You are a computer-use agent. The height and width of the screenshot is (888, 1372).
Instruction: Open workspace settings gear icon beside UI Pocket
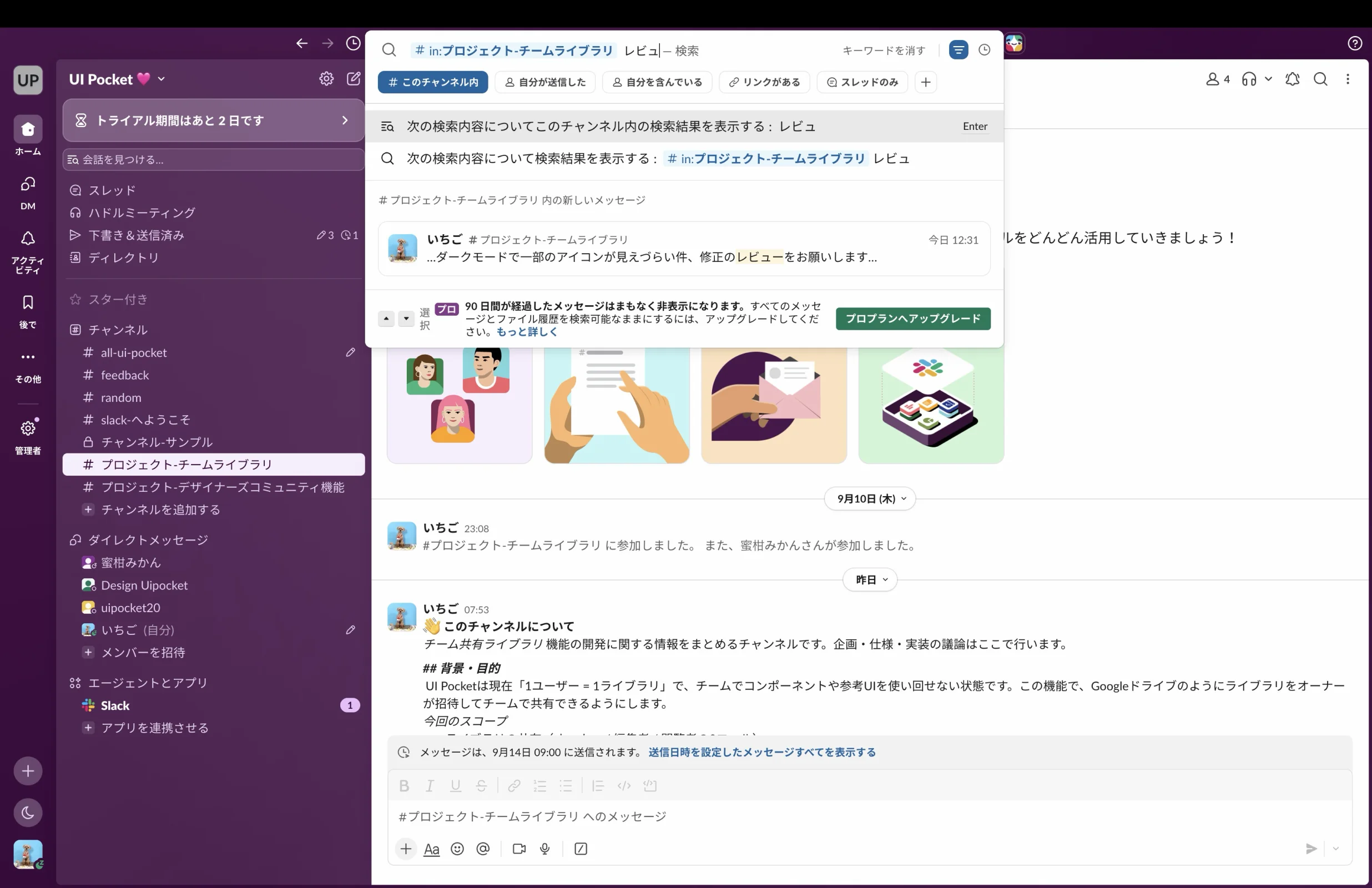click(326, 78)
